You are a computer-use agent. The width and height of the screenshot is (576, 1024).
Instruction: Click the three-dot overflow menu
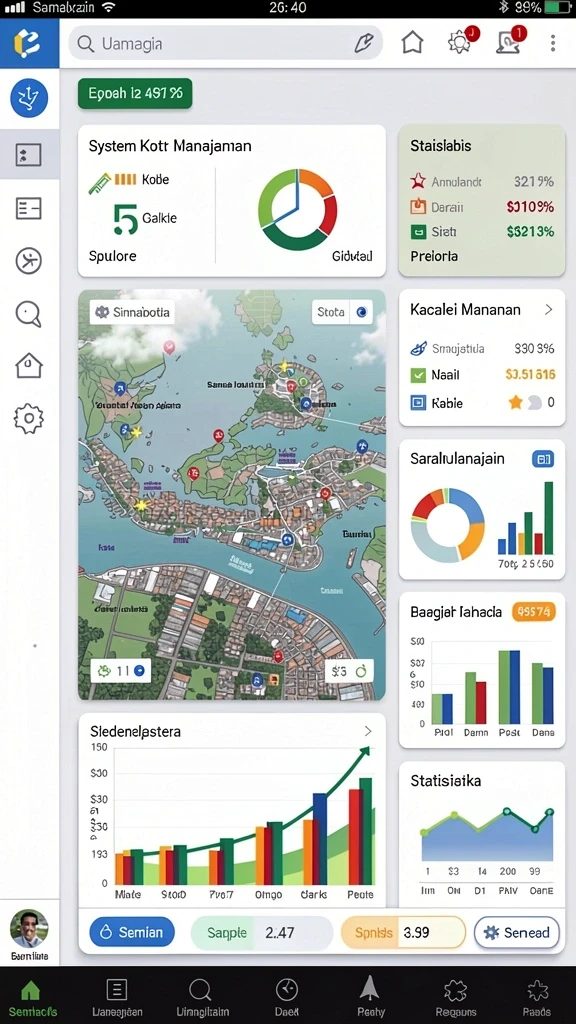552,43
